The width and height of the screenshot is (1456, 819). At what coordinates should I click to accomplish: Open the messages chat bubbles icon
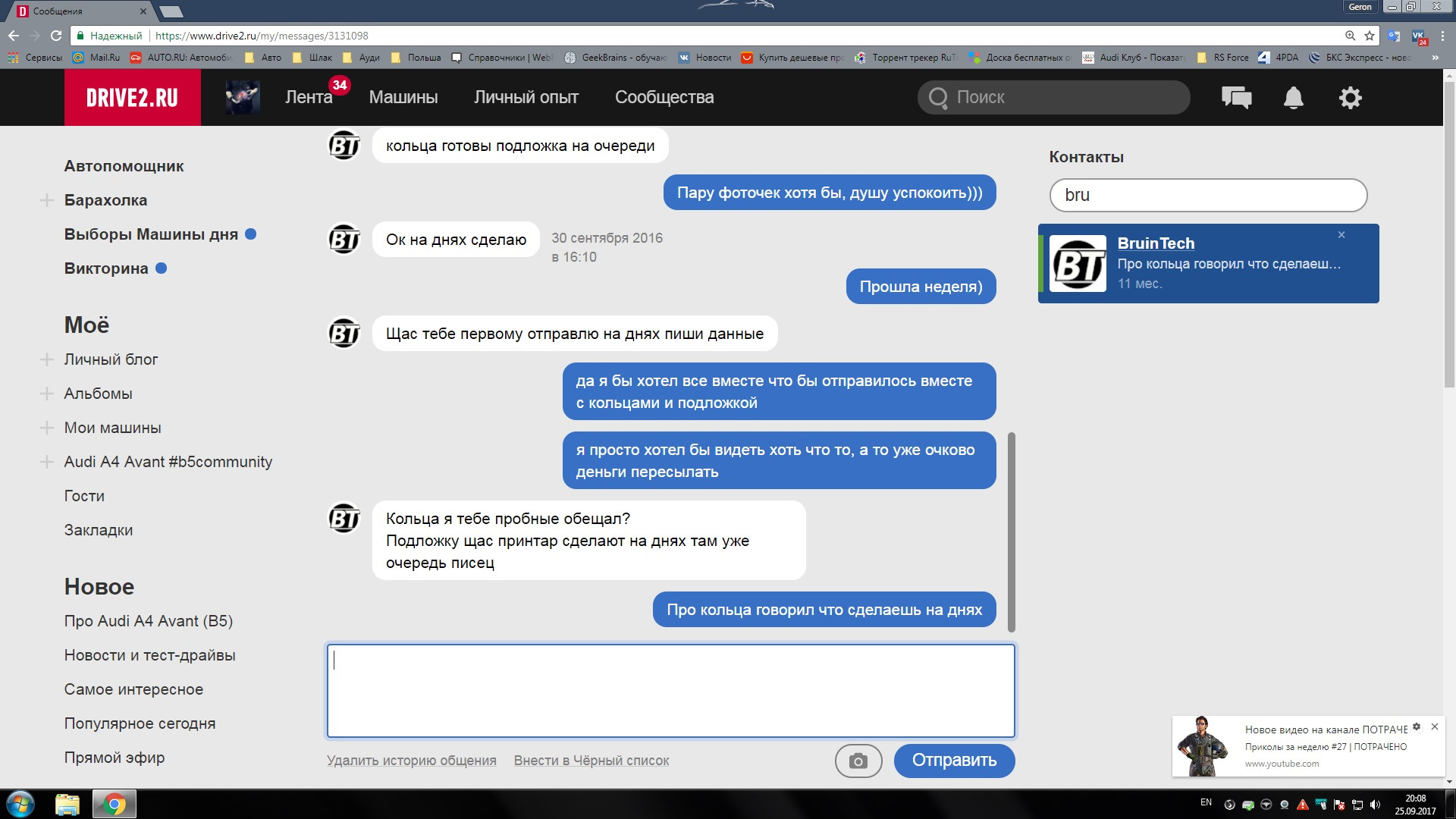(x=1236, y=98)
